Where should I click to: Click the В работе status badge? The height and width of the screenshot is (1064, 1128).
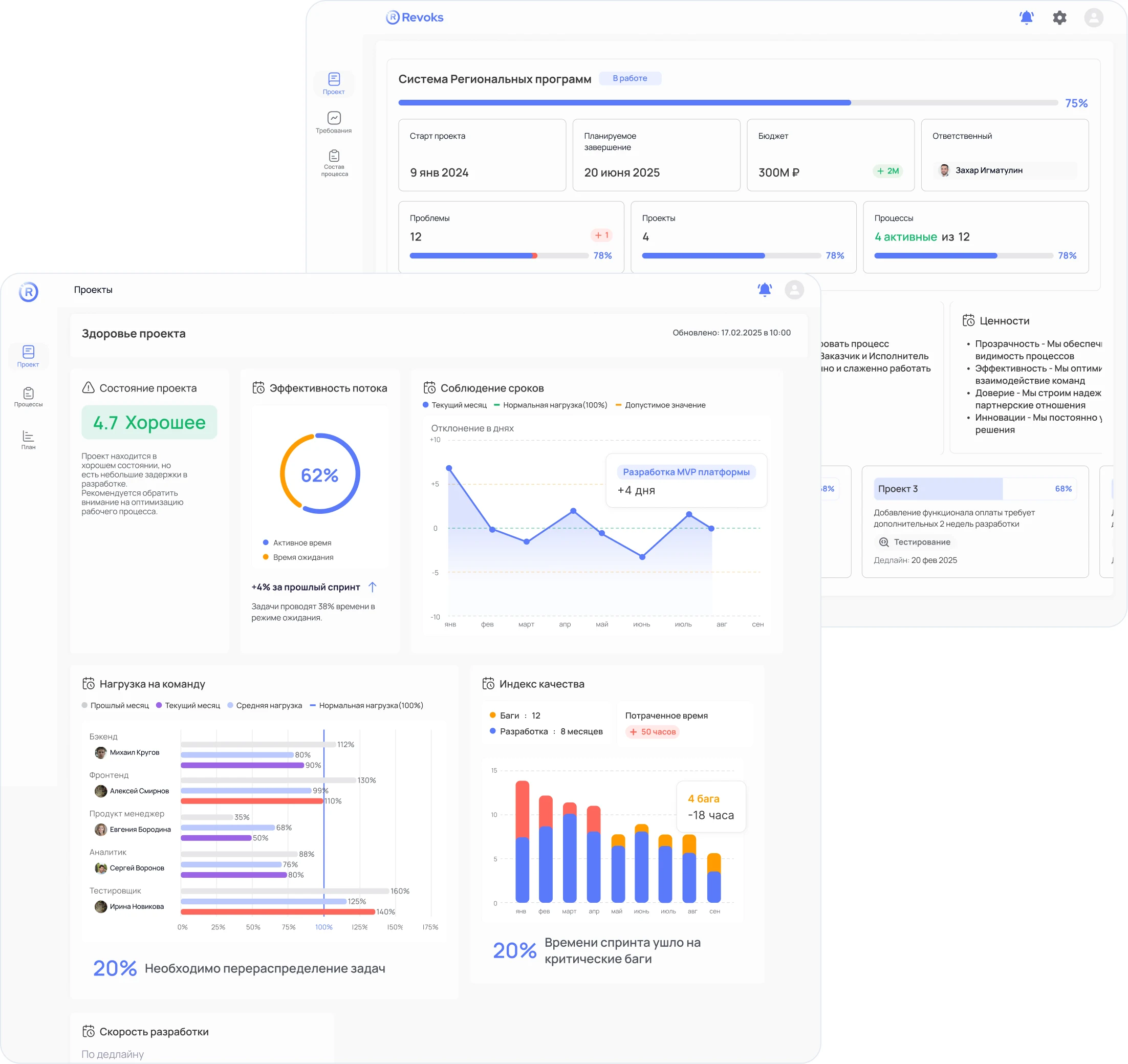click(630, 78)
